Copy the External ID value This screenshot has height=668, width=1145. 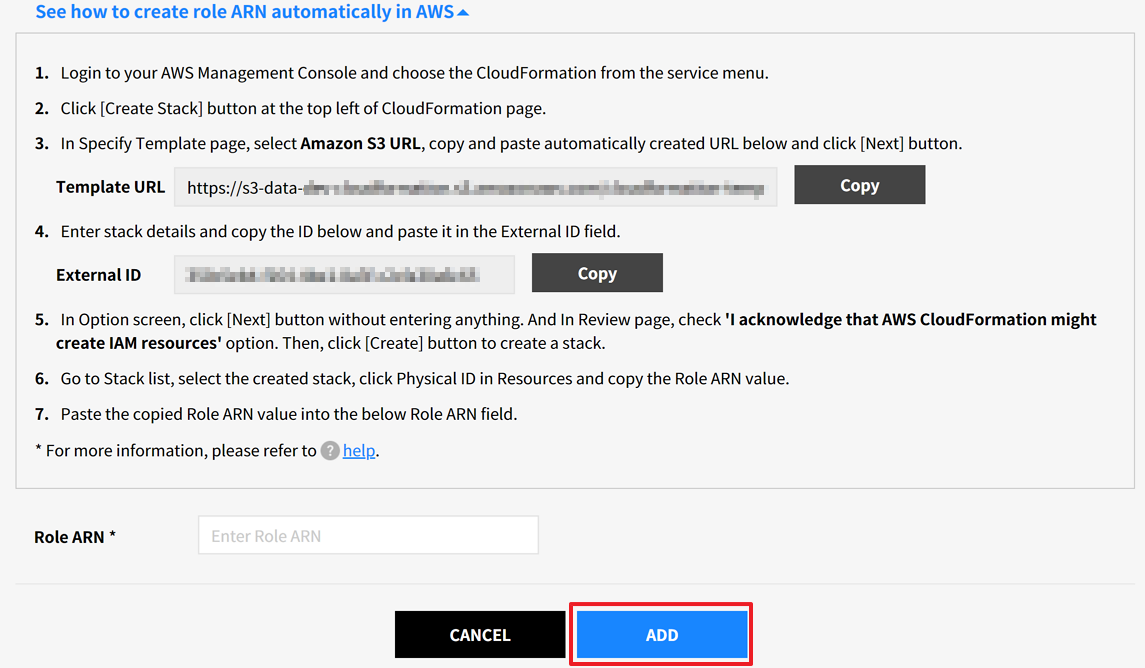[597, 273]
